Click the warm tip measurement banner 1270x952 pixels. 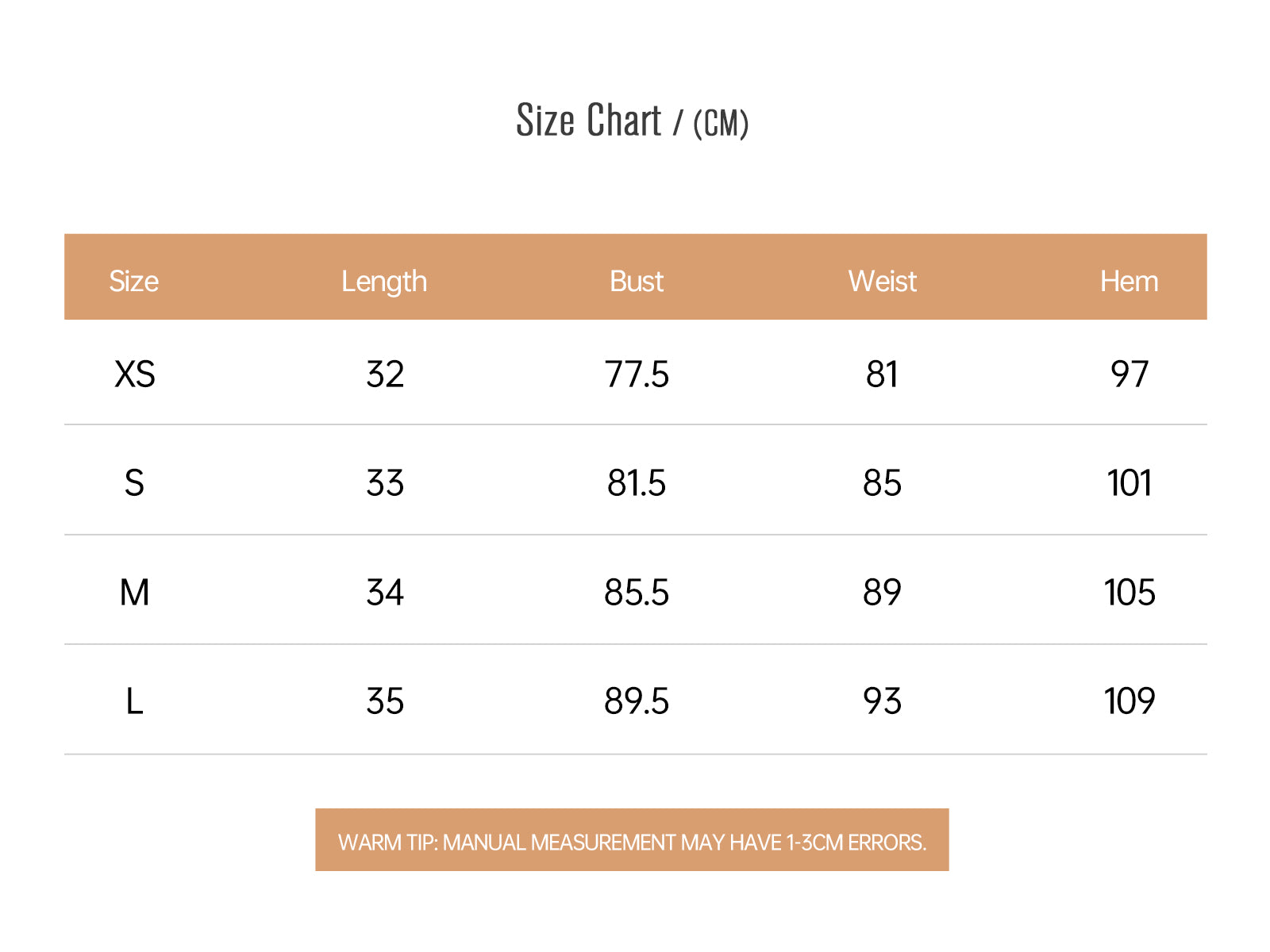[x=632, y=840]
